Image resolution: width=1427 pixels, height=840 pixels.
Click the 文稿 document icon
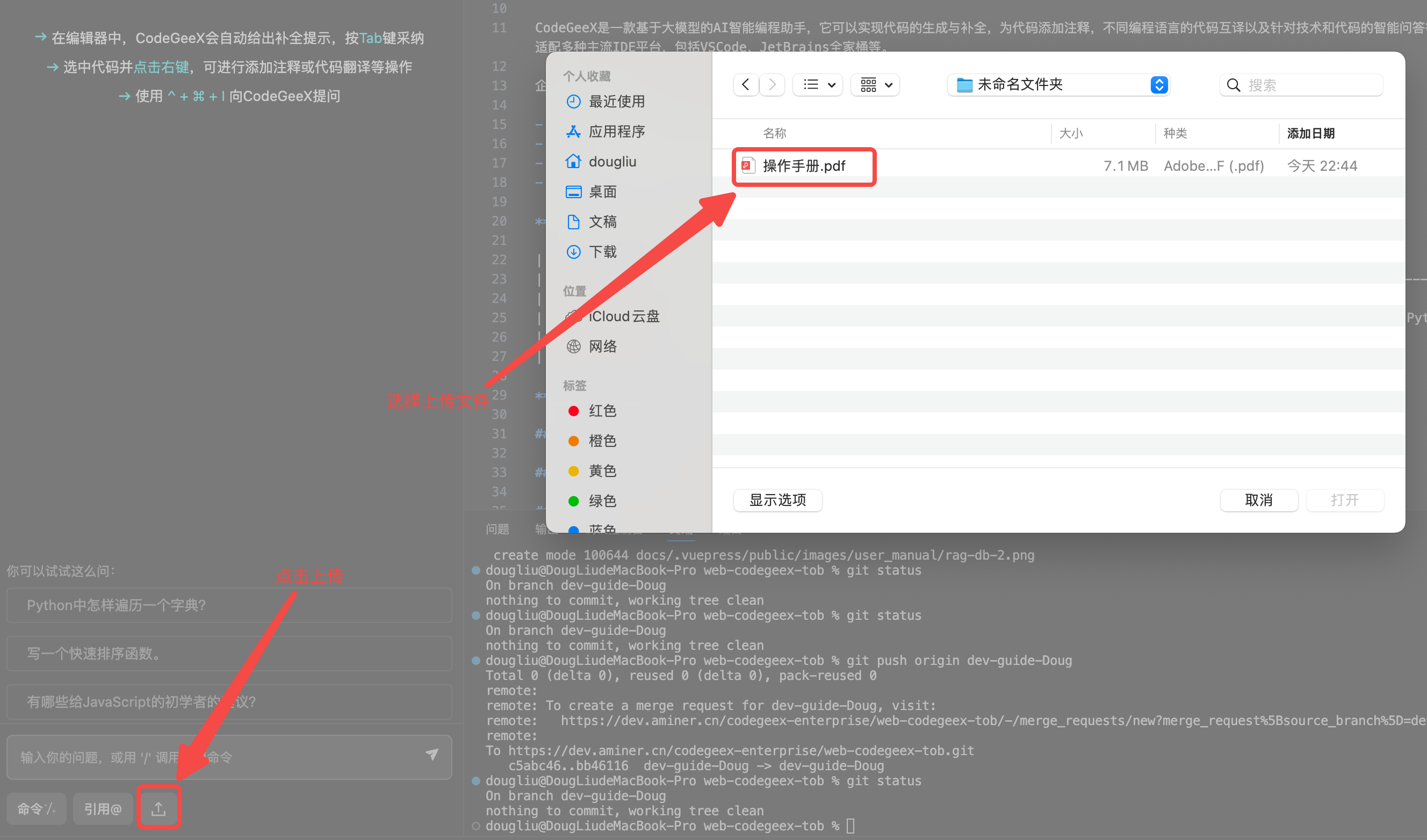click(x=574, y=221)
